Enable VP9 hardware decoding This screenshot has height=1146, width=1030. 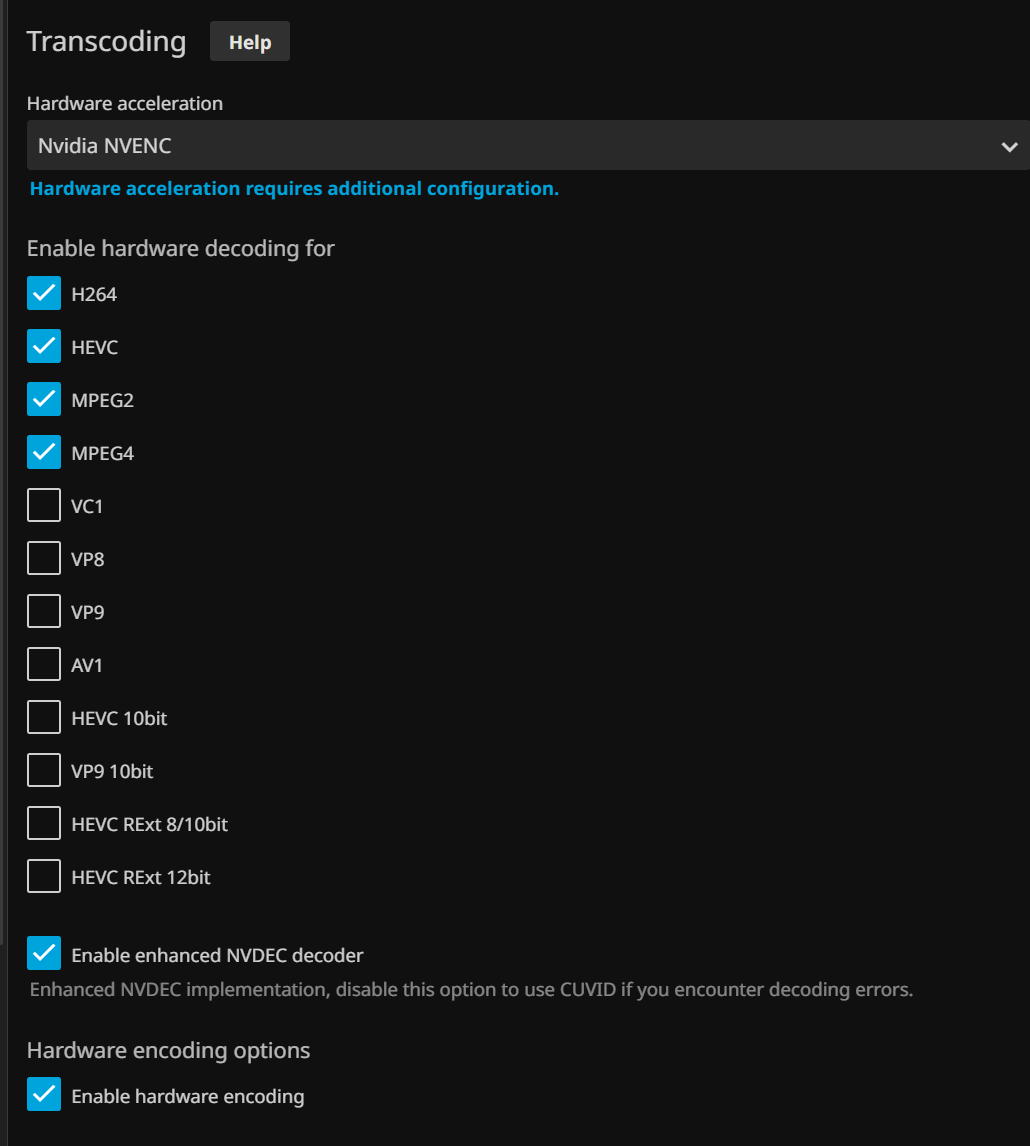point(44,612)
